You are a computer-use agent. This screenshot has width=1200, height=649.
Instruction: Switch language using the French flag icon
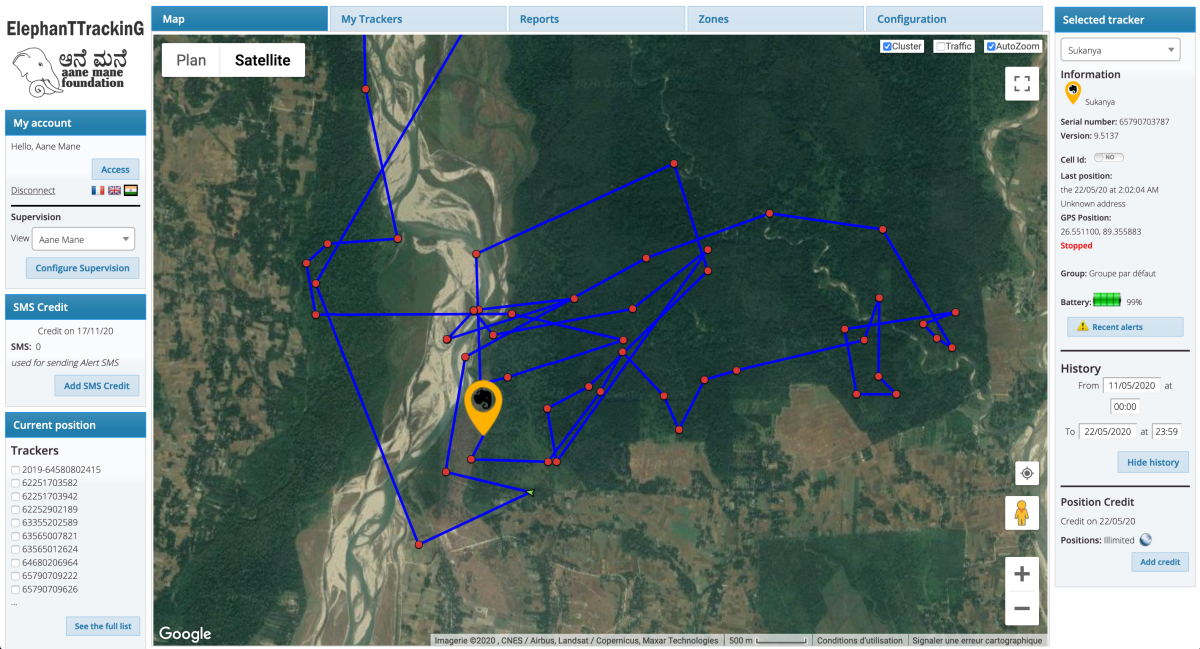[97, 190]
